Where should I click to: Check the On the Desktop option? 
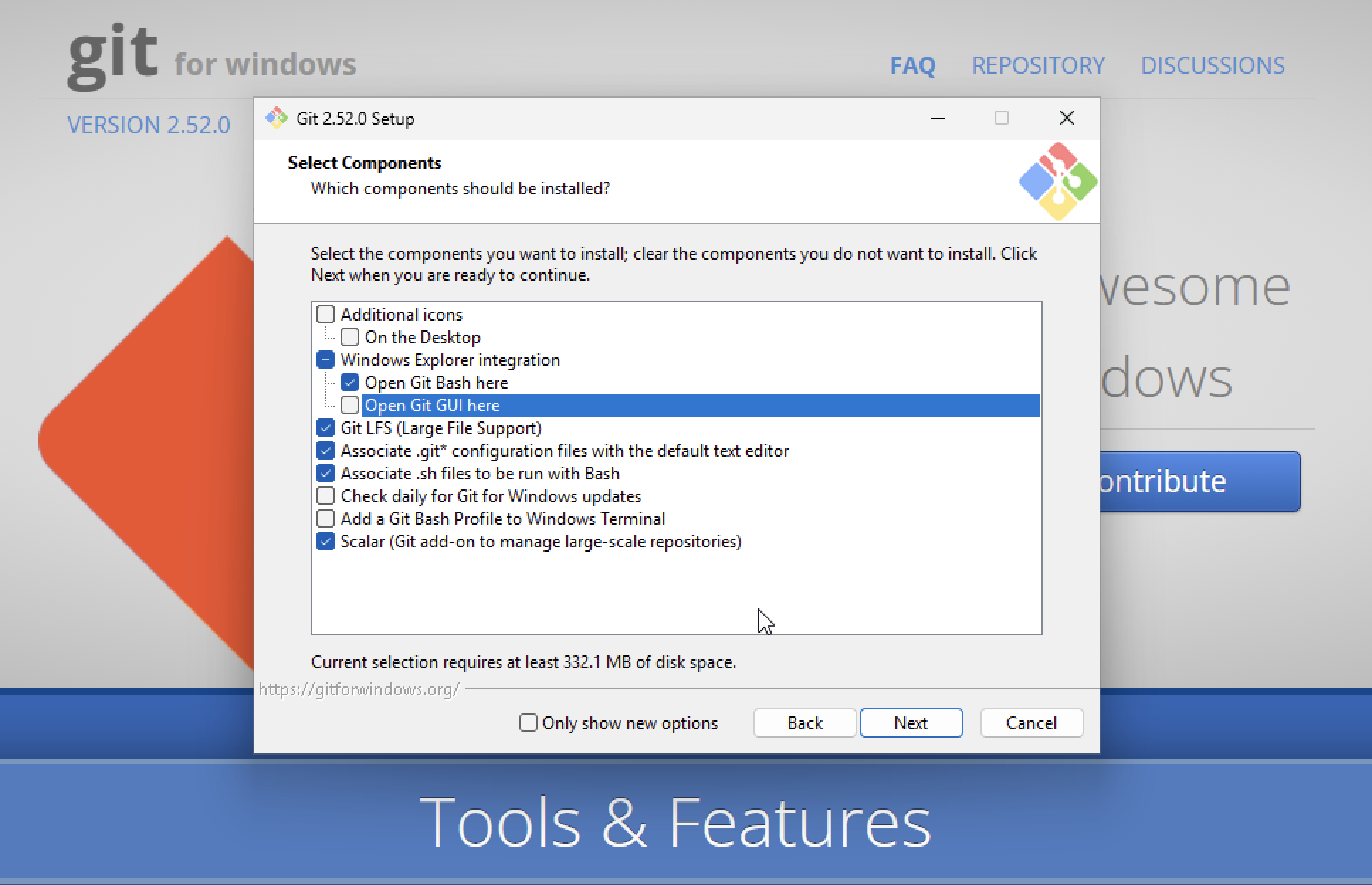[x=350, y=337]
